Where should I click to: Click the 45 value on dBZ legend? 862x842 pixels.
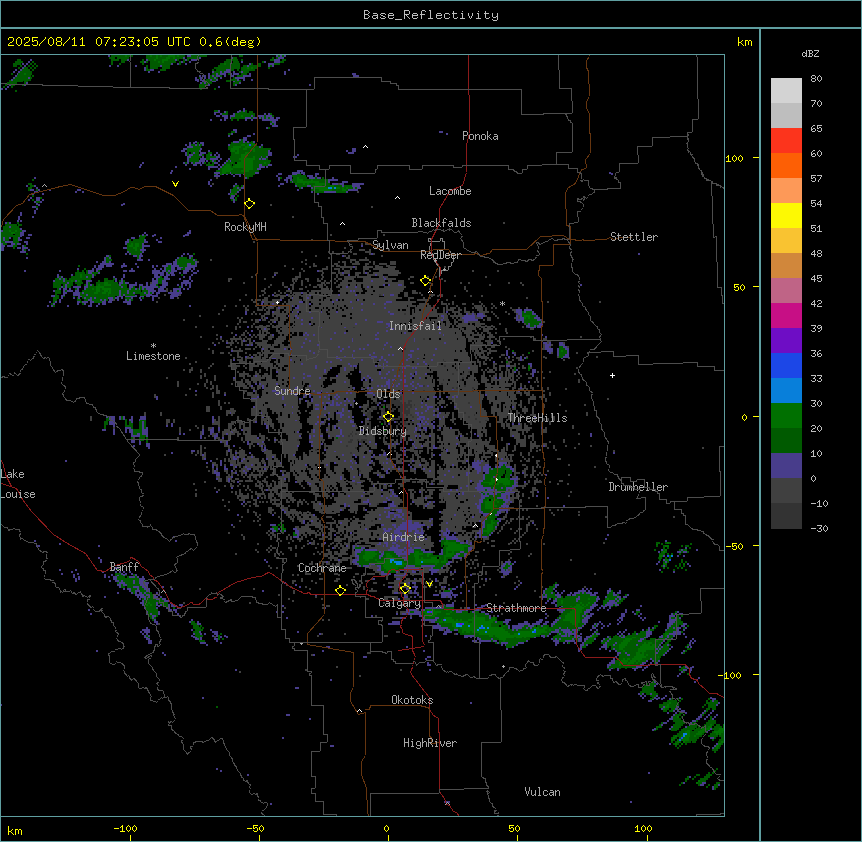point(816,278)
